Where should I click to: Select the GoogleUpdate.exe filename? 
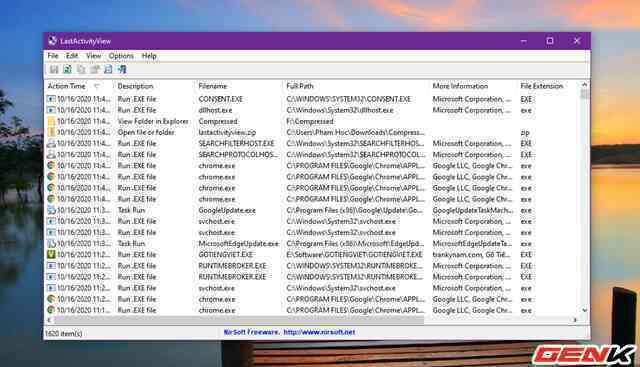[227, 210]
